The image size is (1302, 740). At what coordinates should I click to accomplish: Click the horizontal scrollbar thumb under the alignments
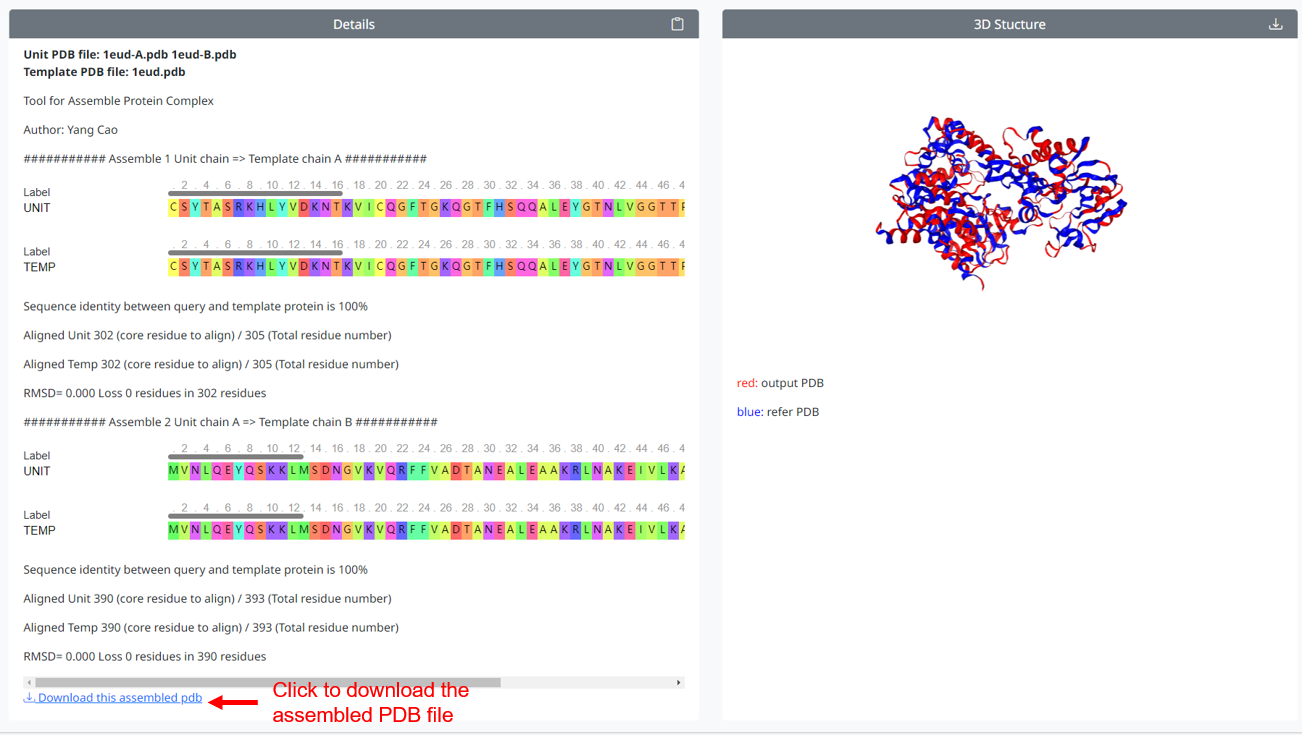point(267,683)
